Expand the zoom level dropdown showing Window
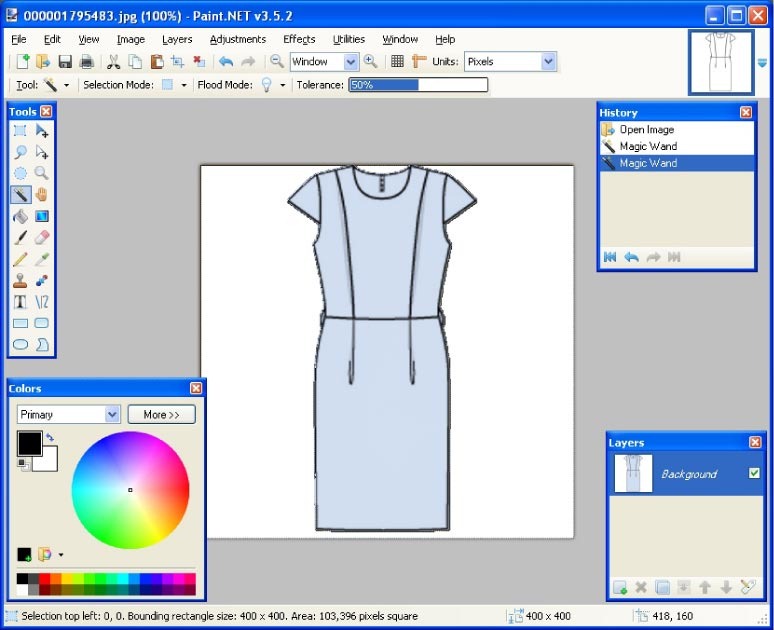 pos(350,62)
